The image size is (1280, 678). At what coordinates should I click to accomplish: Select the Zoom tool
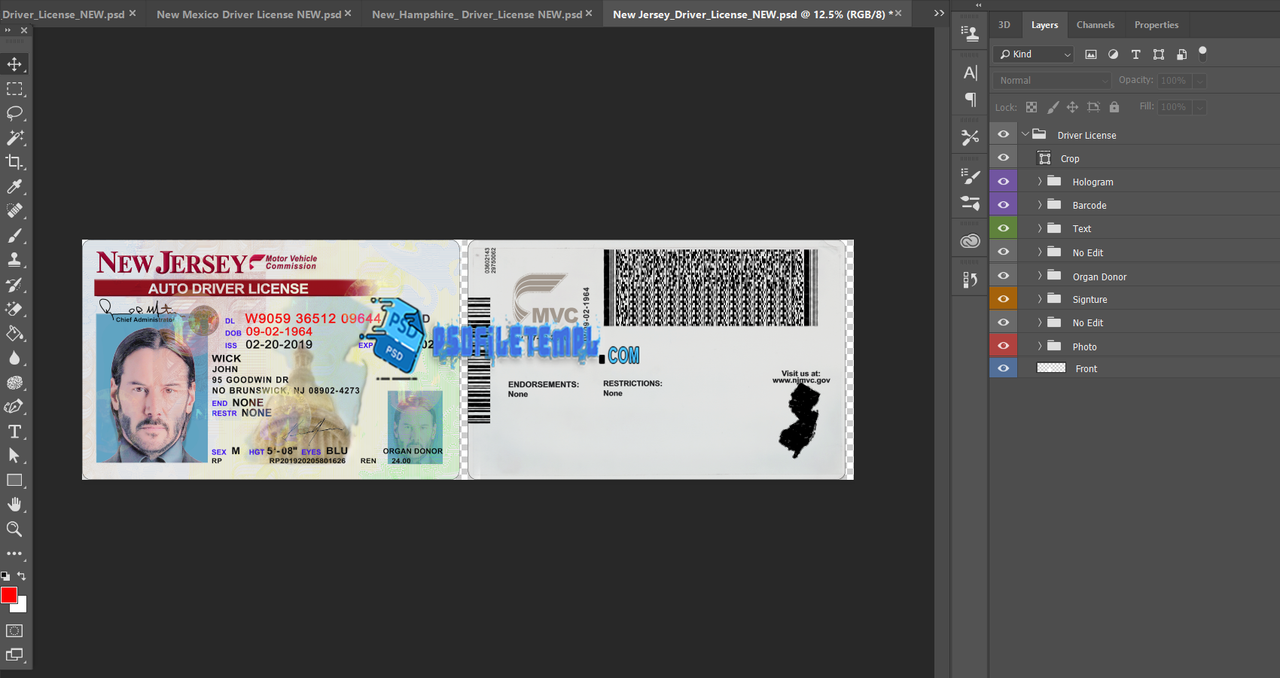click(14, 529)
